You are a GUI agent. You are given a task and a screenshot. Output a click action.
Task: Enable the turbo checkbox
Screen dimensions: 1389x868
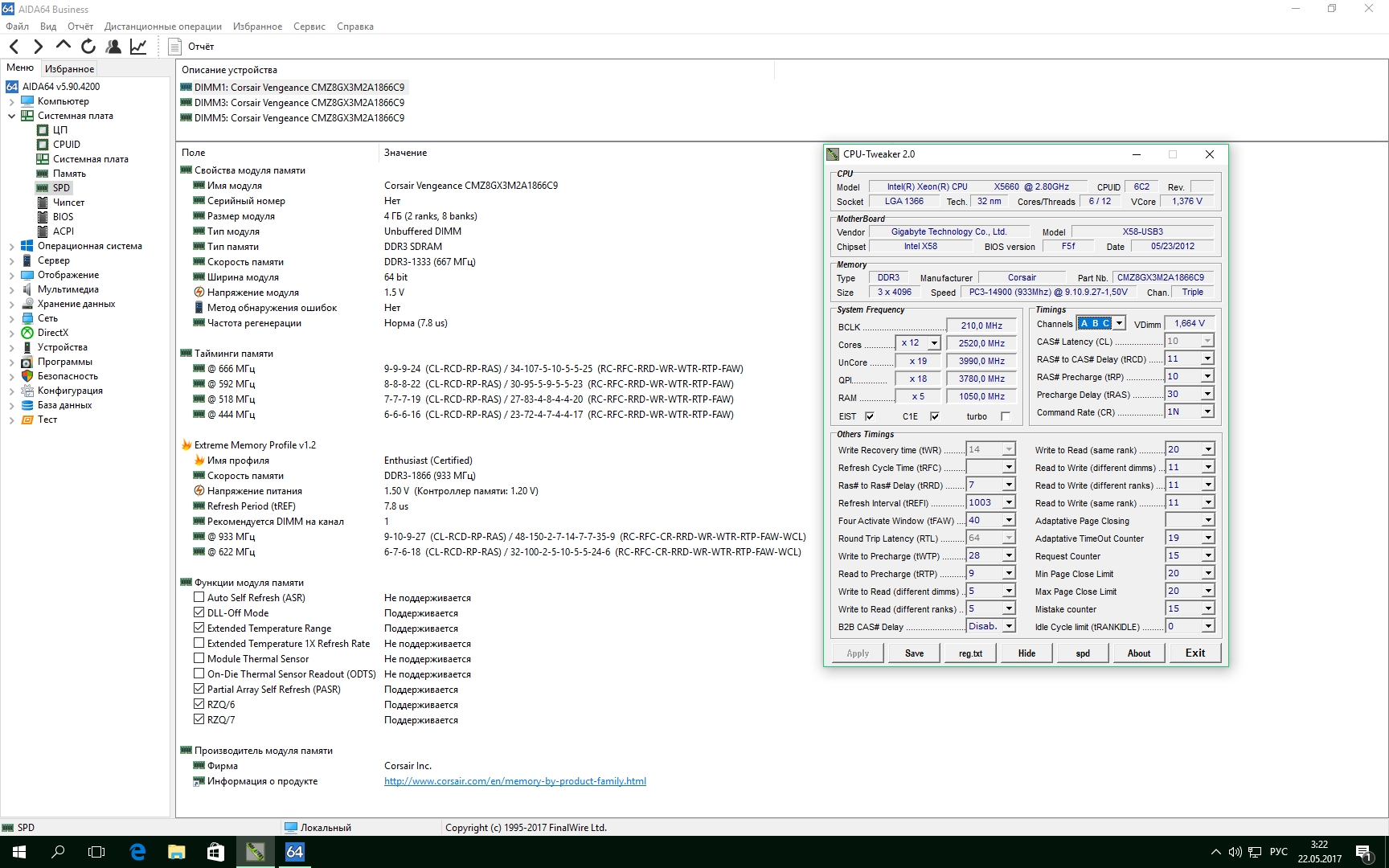pos(1005,416)
